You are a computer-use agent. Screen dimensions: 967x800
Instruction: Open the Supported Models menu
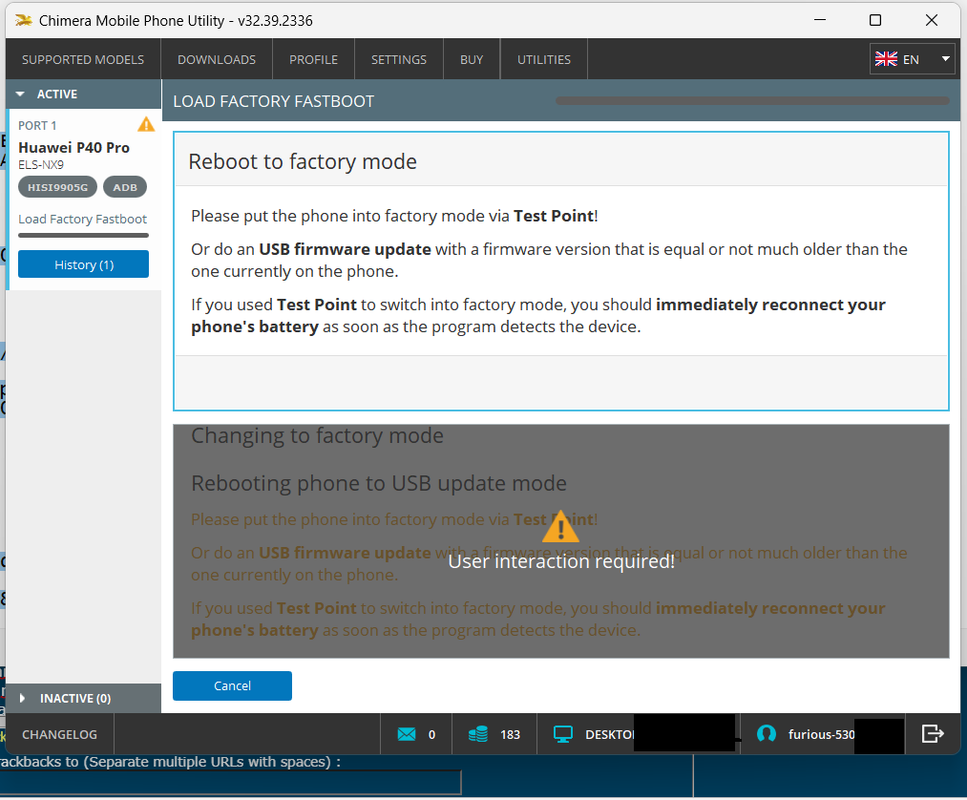tap(83, 60)
